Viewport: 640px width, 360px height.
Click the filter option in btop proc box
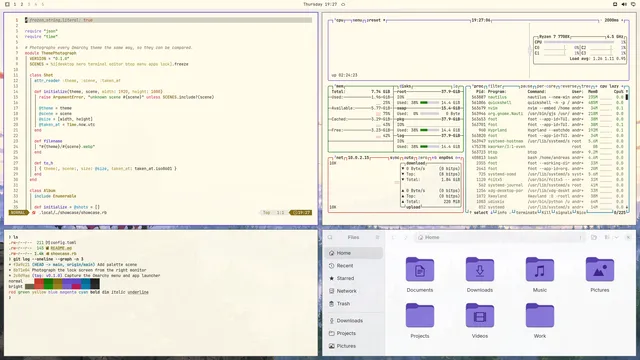tap(495, 87)
